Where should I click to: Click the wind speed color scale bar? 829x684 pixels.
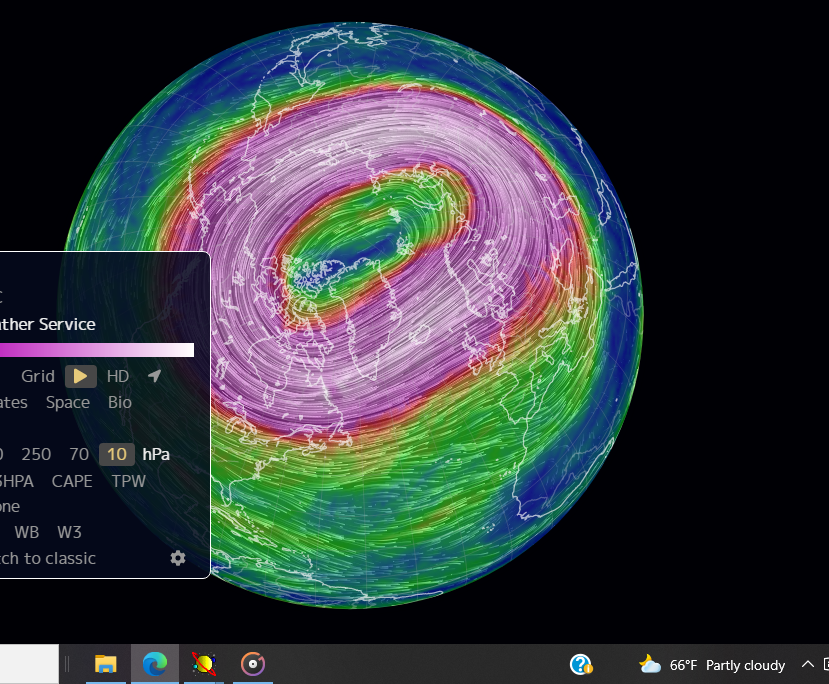[97, 350]
